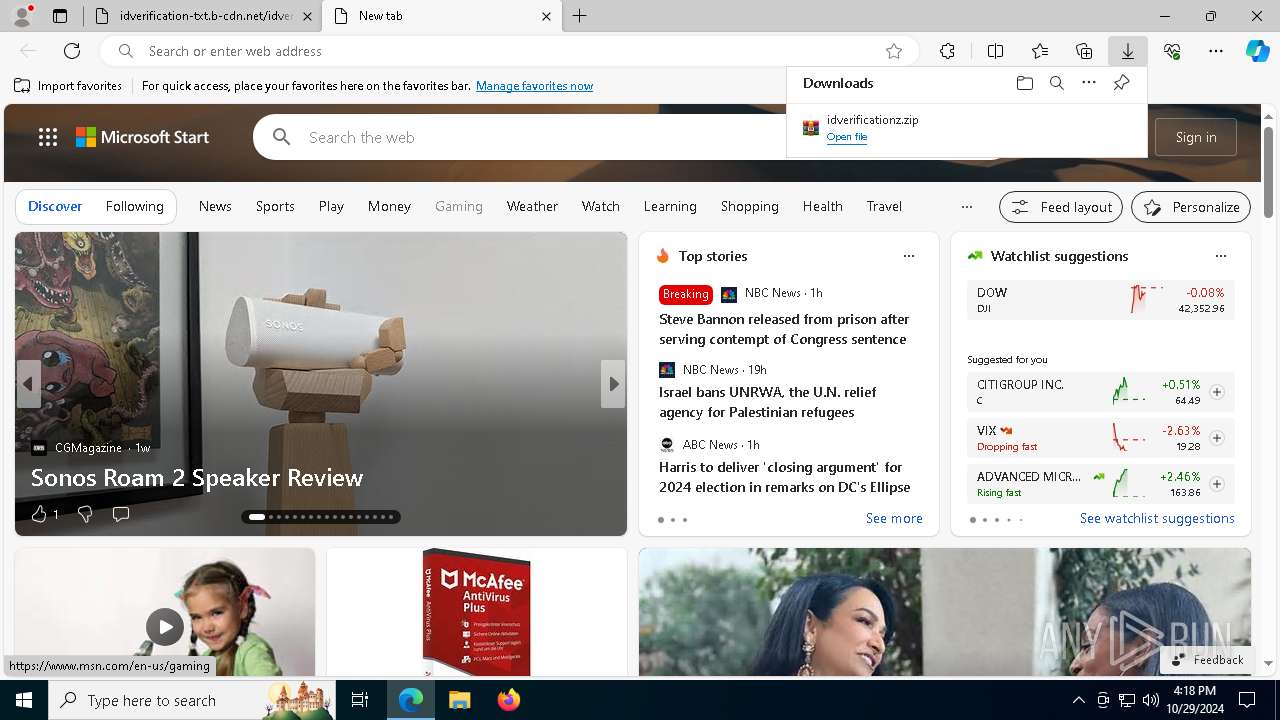1280x720 pixels.
Task: Switch to Discover feed
Action: [x=55, y=206]
